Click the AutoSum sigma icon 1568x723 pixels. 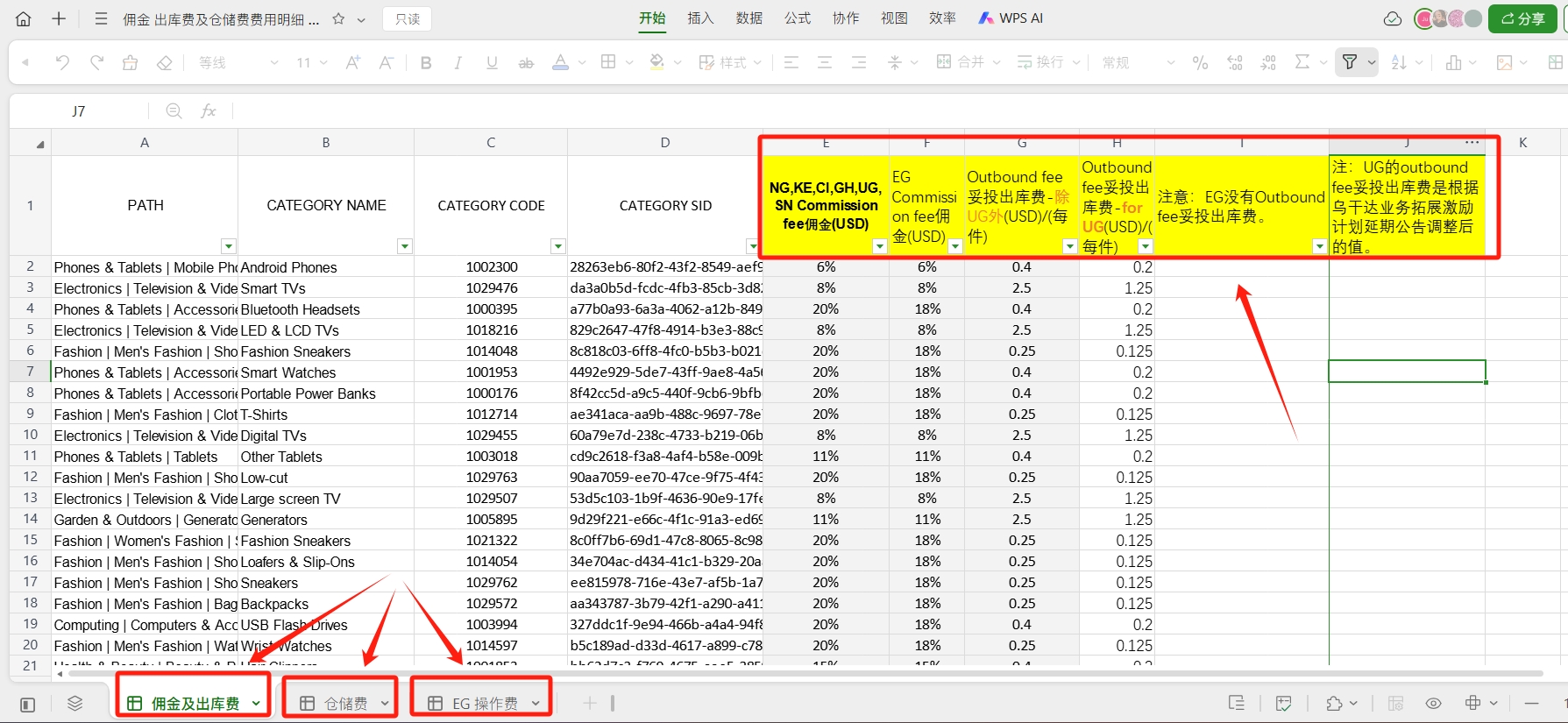(1302, 62)
